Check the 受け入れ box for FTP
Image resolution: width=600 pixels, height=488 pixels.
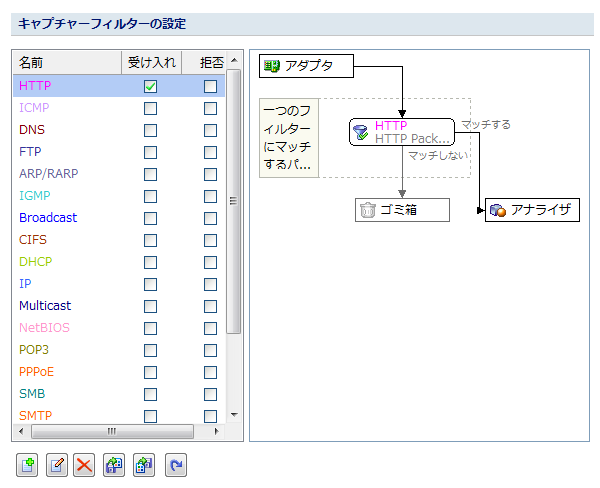coord(150,152)
